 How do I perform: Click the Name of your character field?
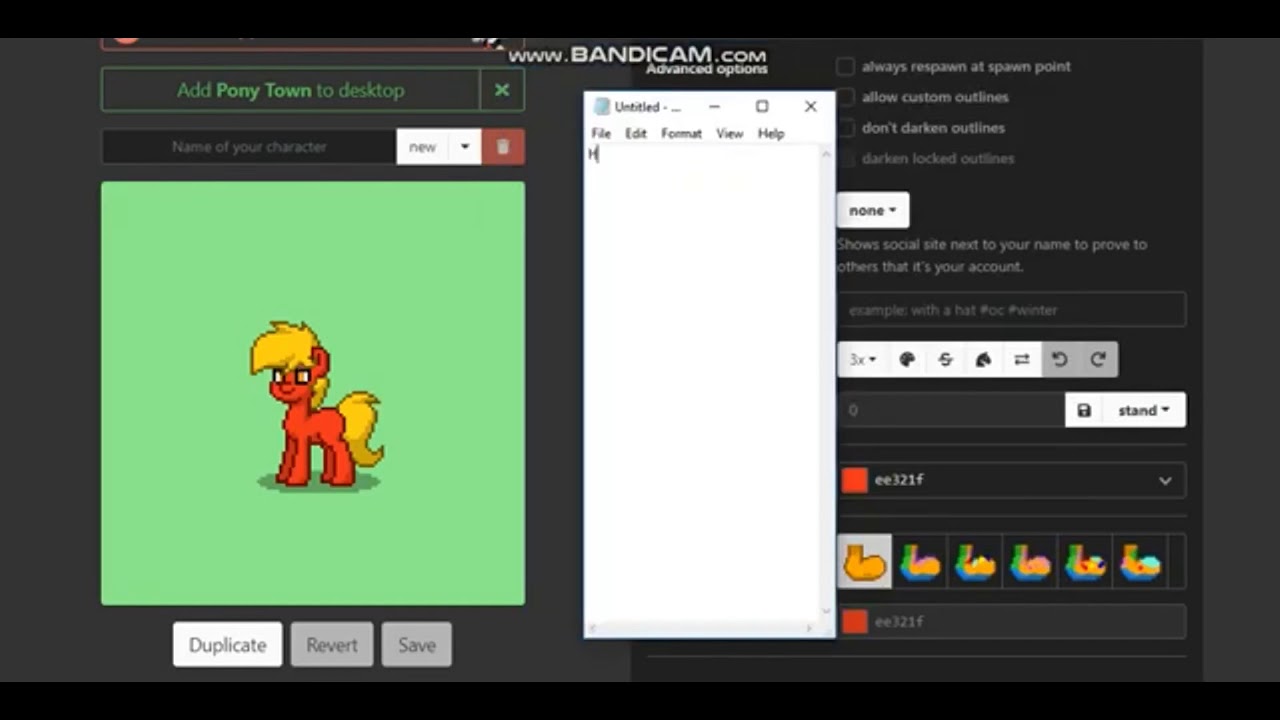click(x=249, y=147)
